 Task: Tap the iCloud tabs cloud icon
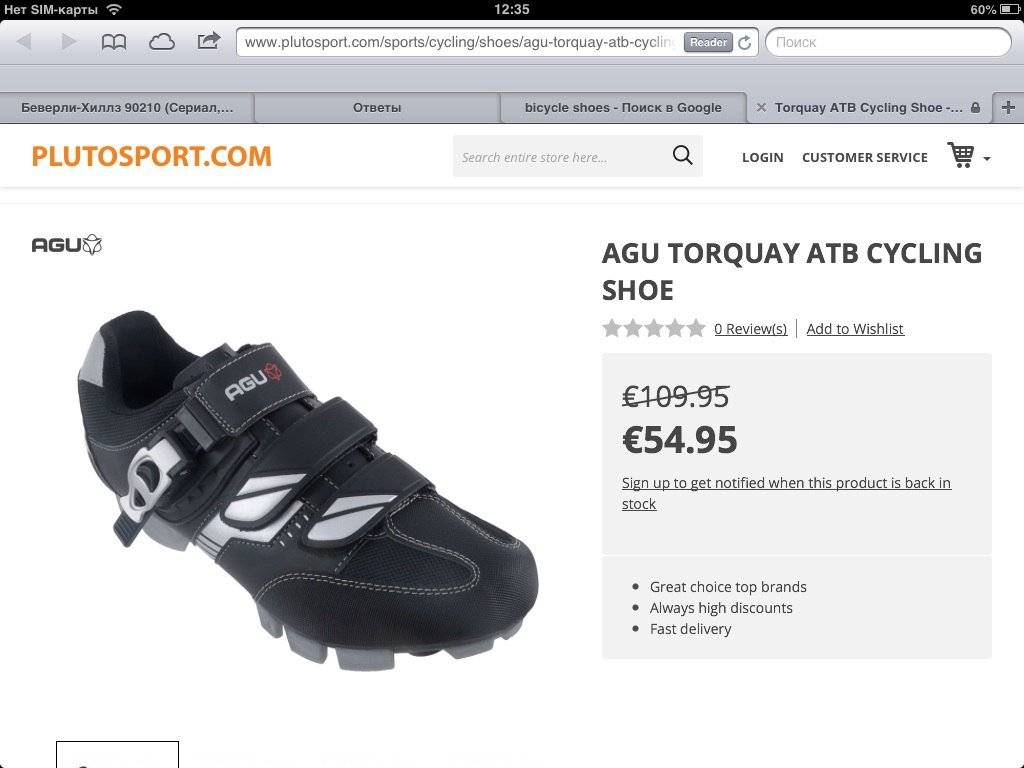click(x=161, y=42)
